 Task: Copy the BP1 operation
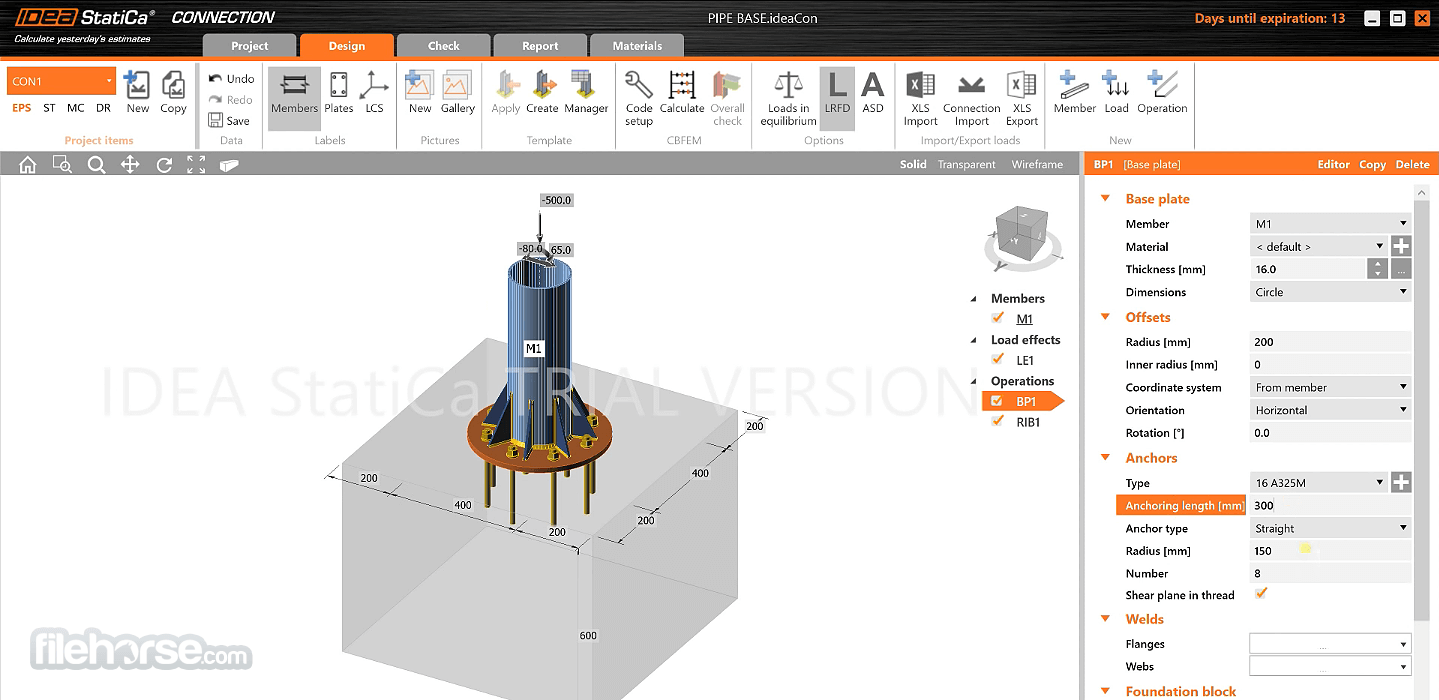click(x=1372, y=165)
